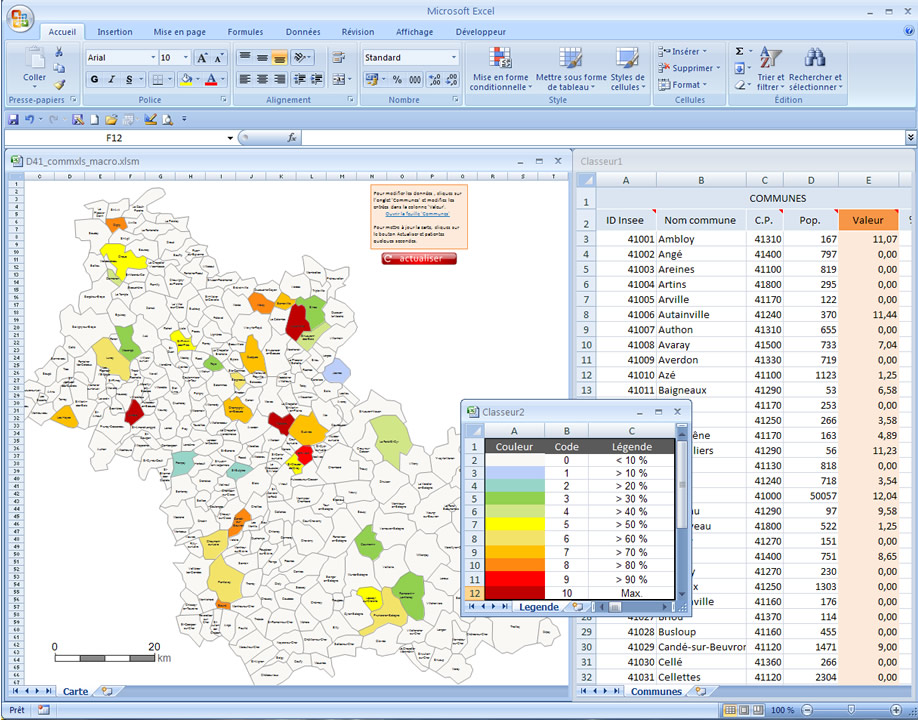Screen dimensions: 918x720
Task: Toggle top vertical alignment
Action: tap(245, 57)
